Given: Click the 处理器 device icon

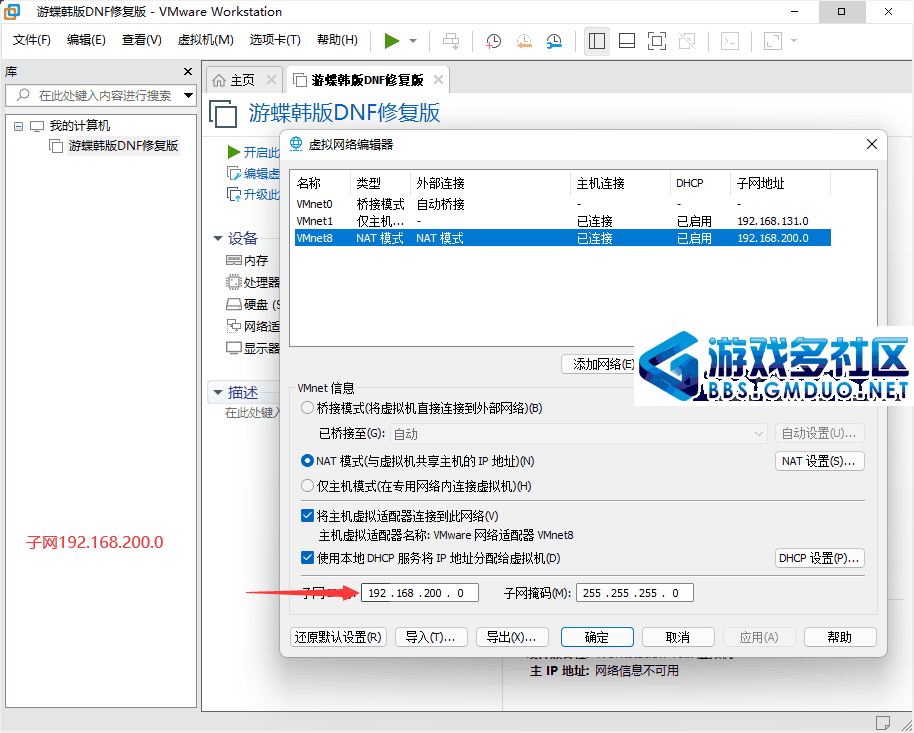Looking at the screenshot, I should click(x=233, y=282).
